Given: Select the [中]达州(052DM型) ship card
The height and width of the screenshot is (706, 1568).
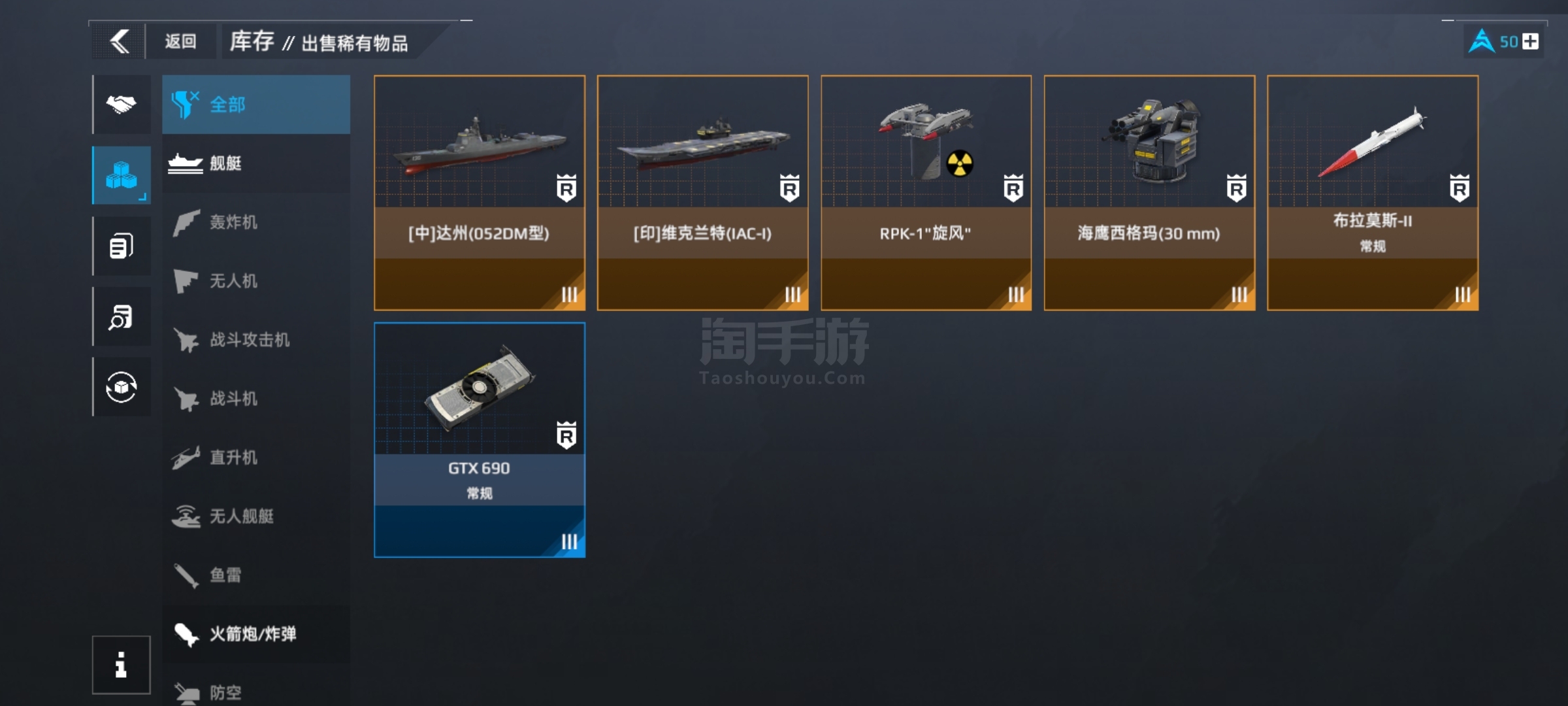Looking at the screenshot, I should pyautogui.click(x=480, y=193).
